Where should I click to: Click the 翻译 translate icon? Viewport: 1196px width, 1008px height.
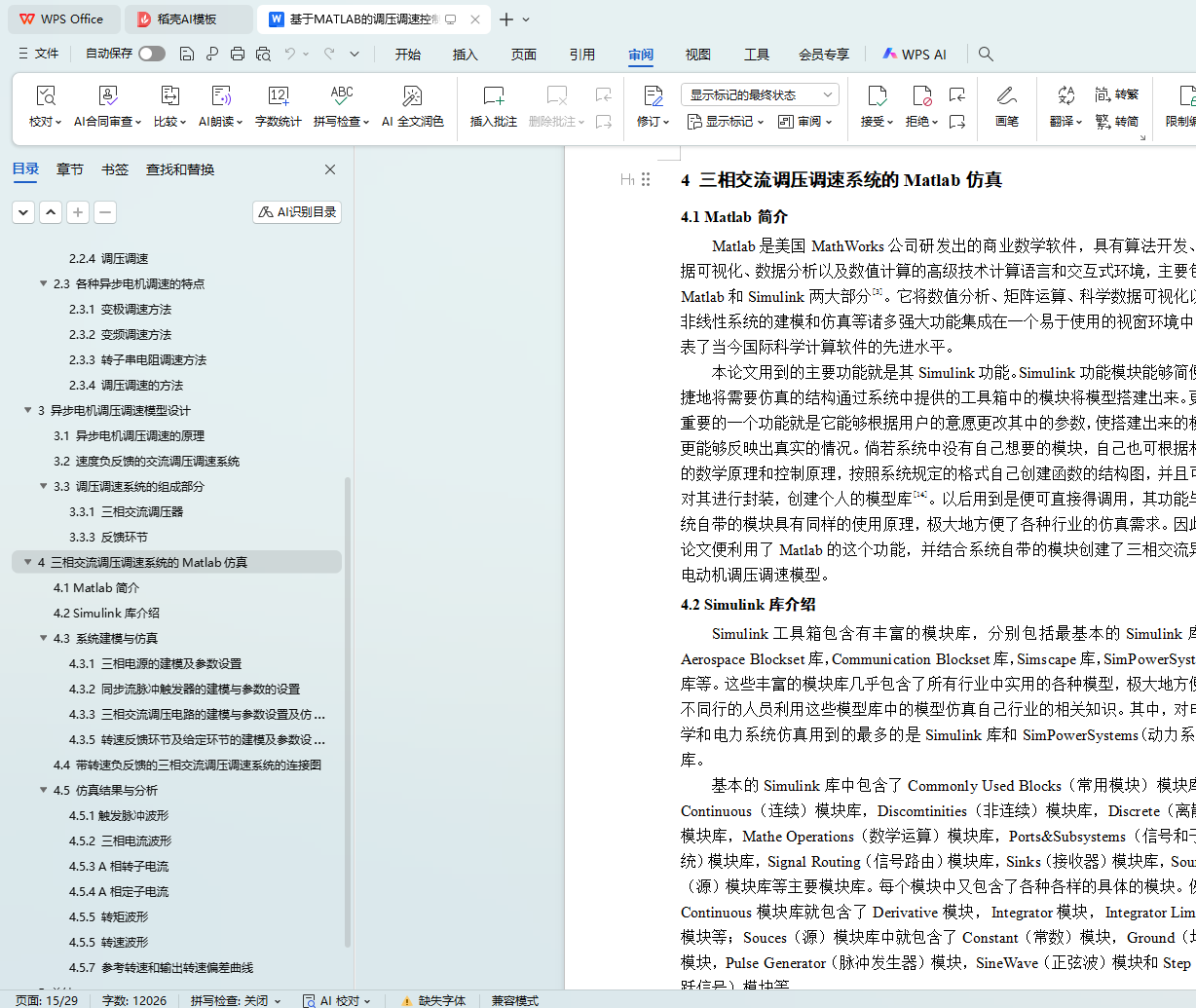pyautogui.click(x=1065, y=96)
